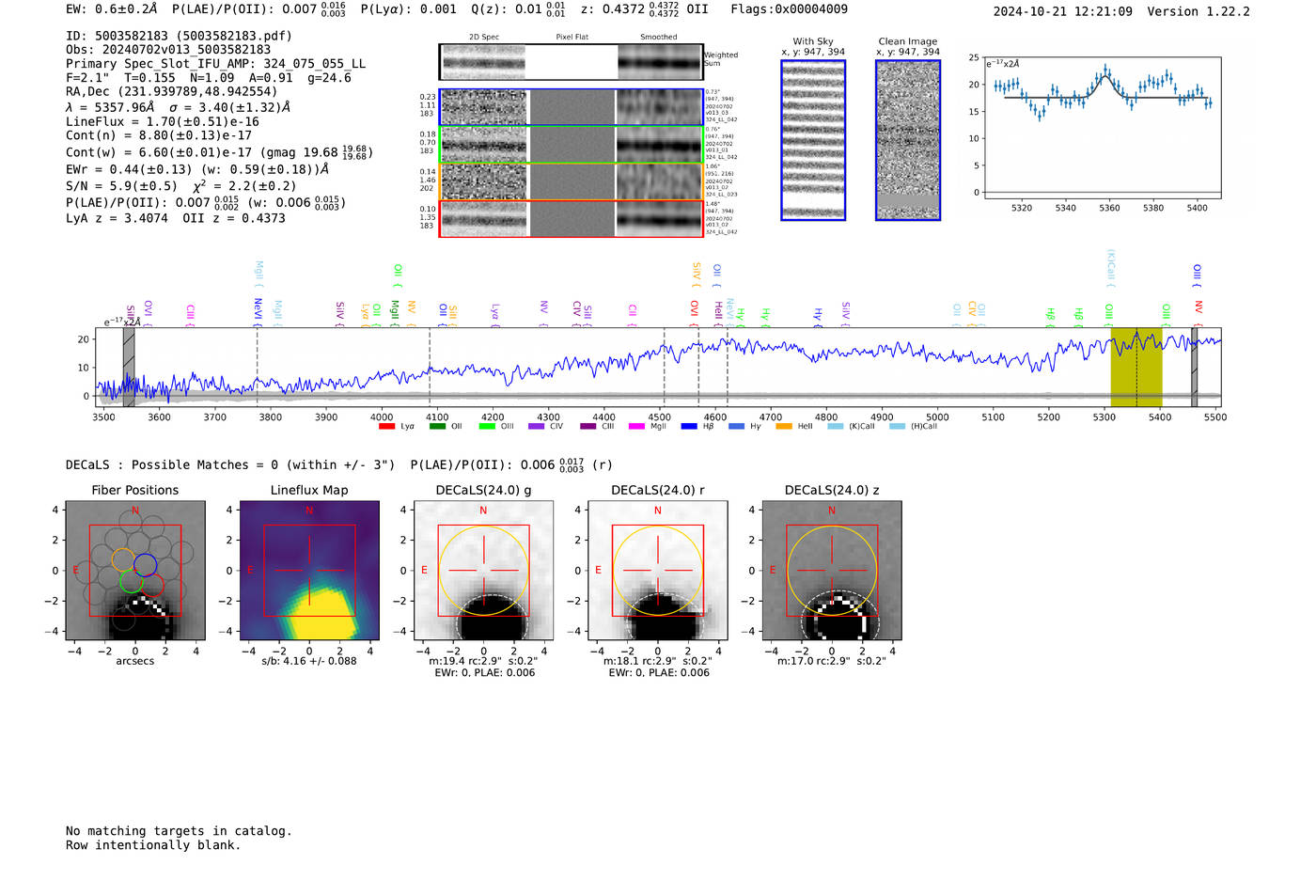The height and width of the screenshot is (896, 1316).
Task: Click the "2D Spec" column header
Action: pos(484,38)
